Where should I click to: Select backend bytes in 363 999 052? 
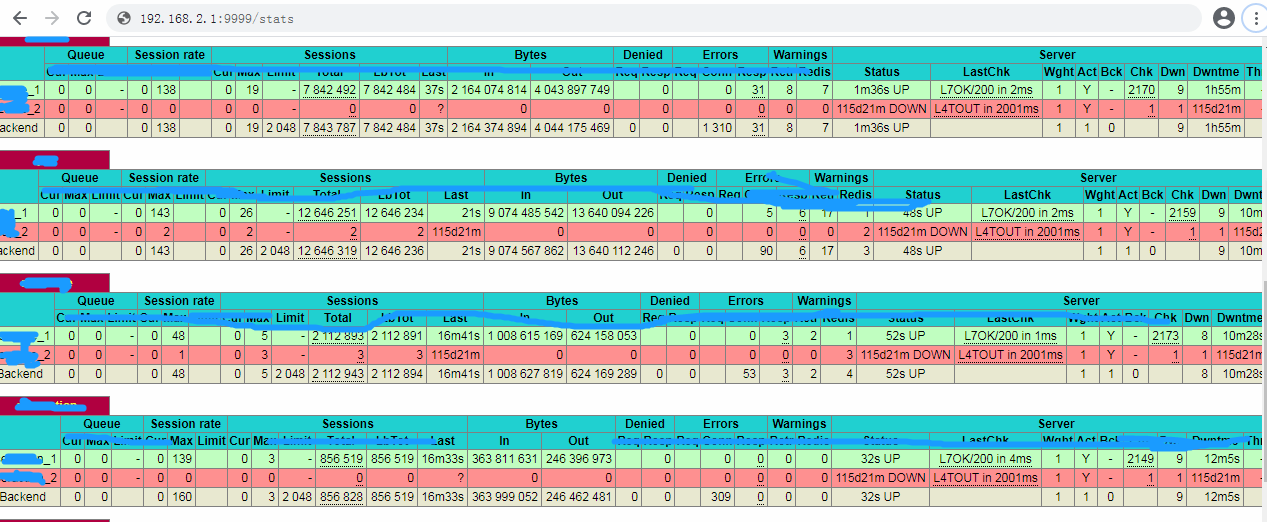pos(504,497)
